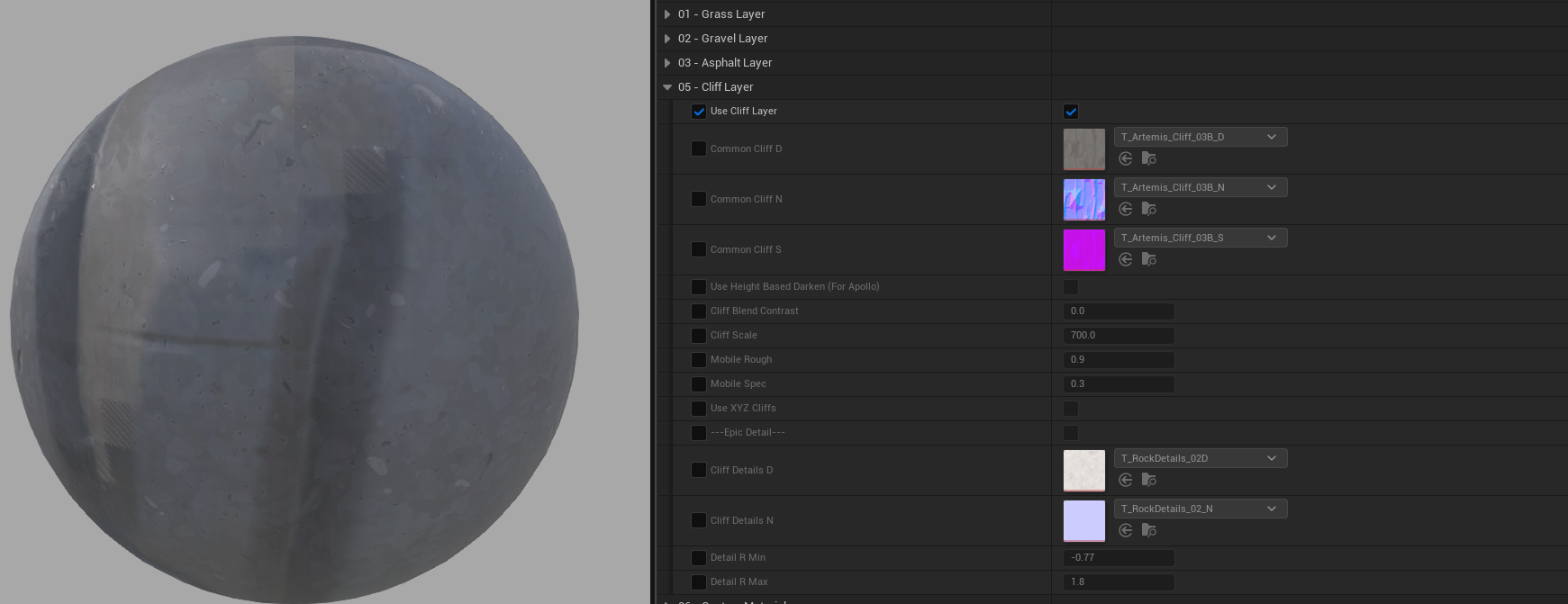Browse to Common Cliff D texture in Content Browser
This screenshot has height=604, width=1568.
[x=1148, y=158]
